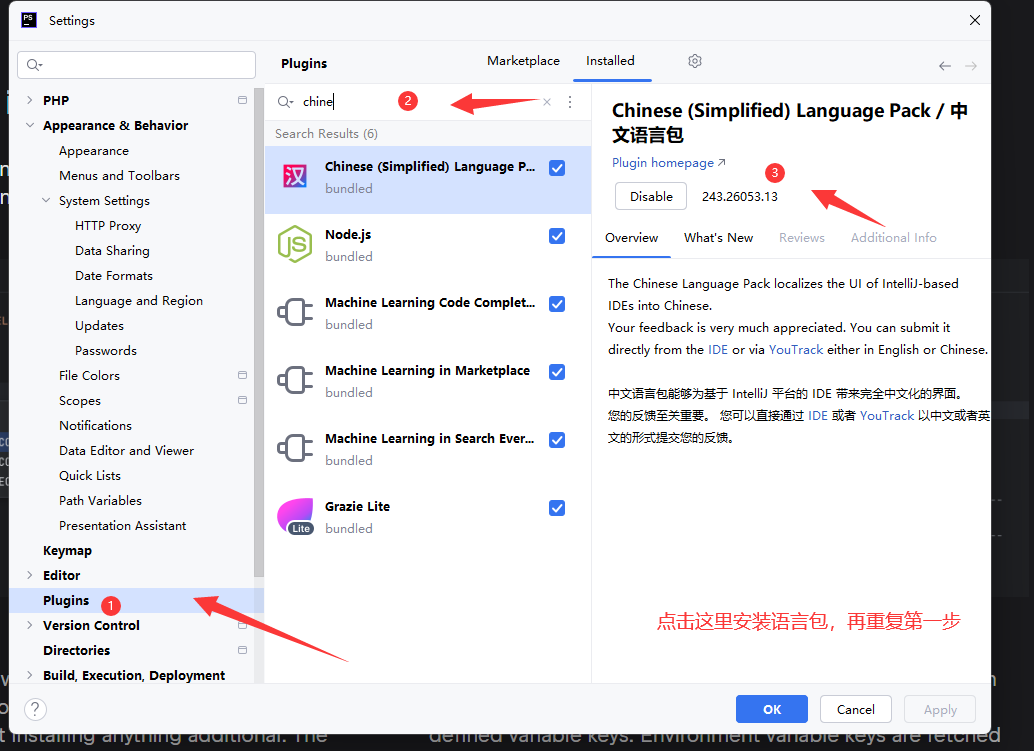
Task: Open the Plugin homepage link
Action: 669,163
